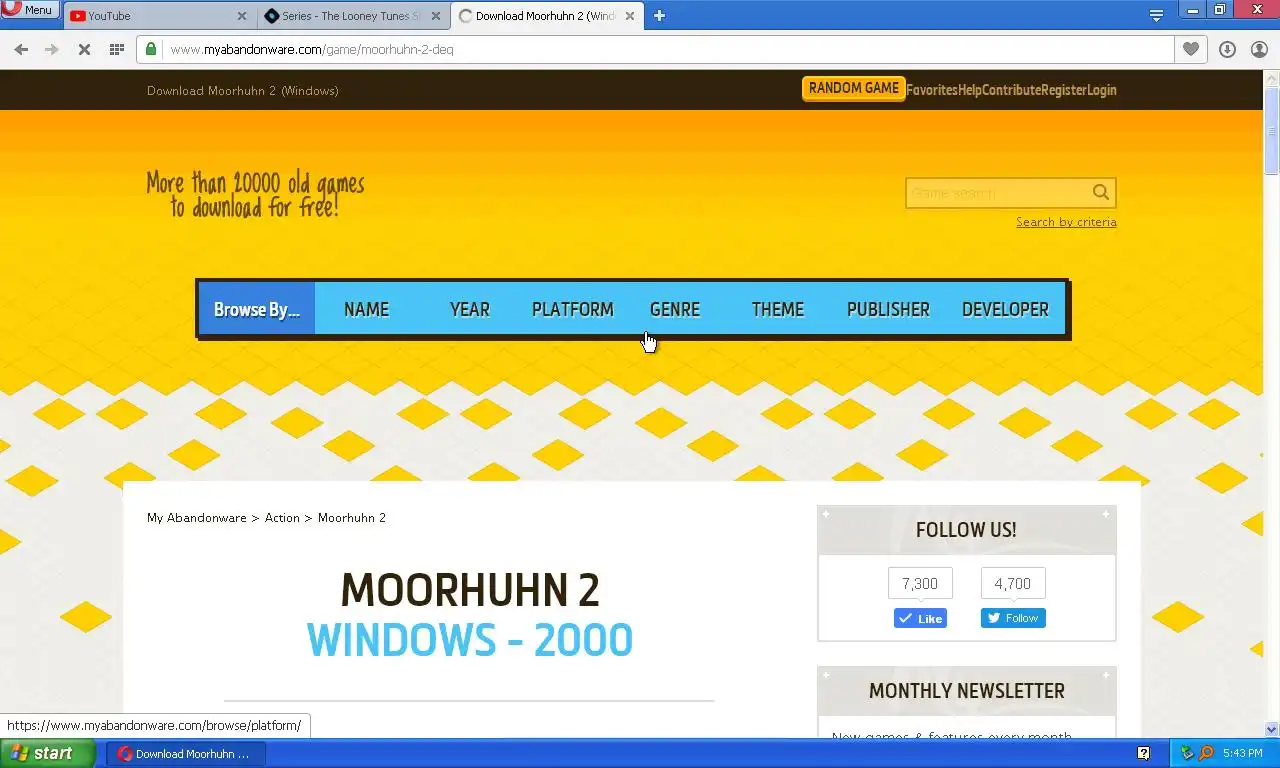This screenshot has height=768, width=1280.
Task: Click the Download Moorhuhn 2 (Windows) header text
Action: coord(243,91)
